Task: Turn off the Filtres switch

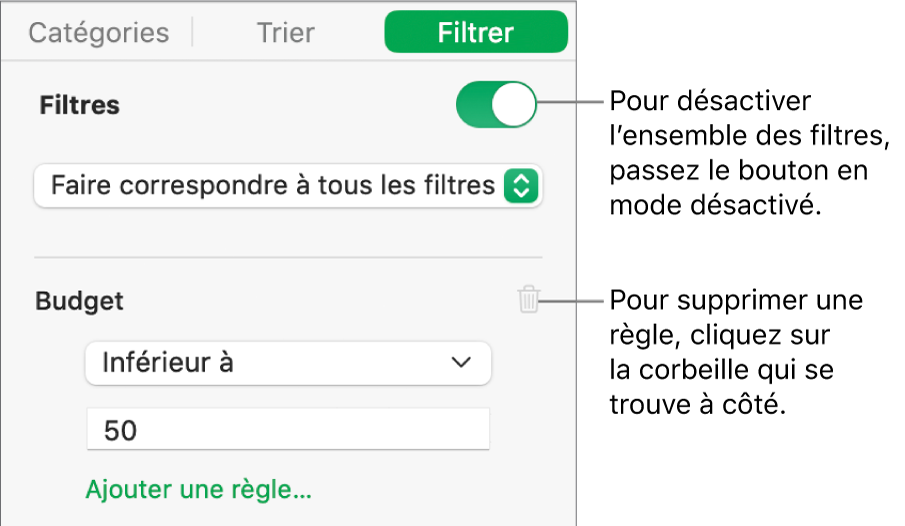Action: click(x=496, y=106)
